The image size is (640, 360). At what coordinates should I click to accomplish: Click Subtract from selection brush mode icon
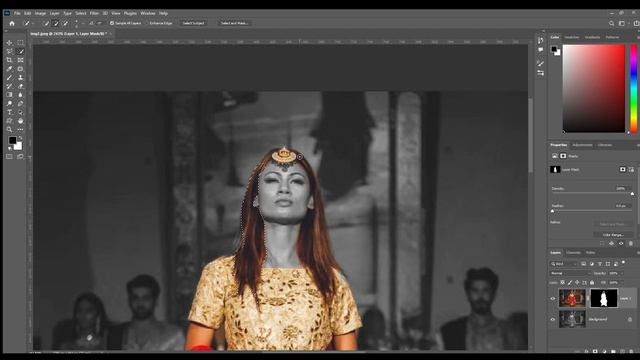(x=65, y=23)
